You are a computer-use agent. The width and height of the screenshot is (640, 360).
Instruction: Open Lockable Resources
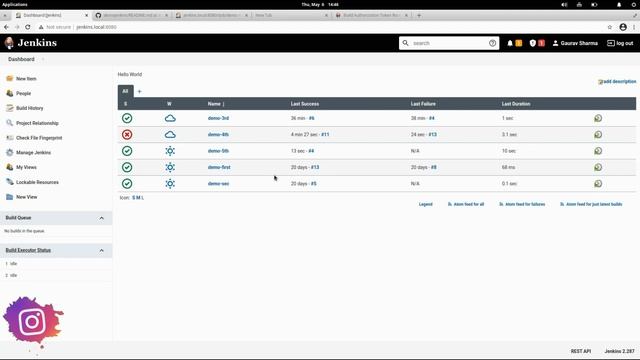pos(37,182)
